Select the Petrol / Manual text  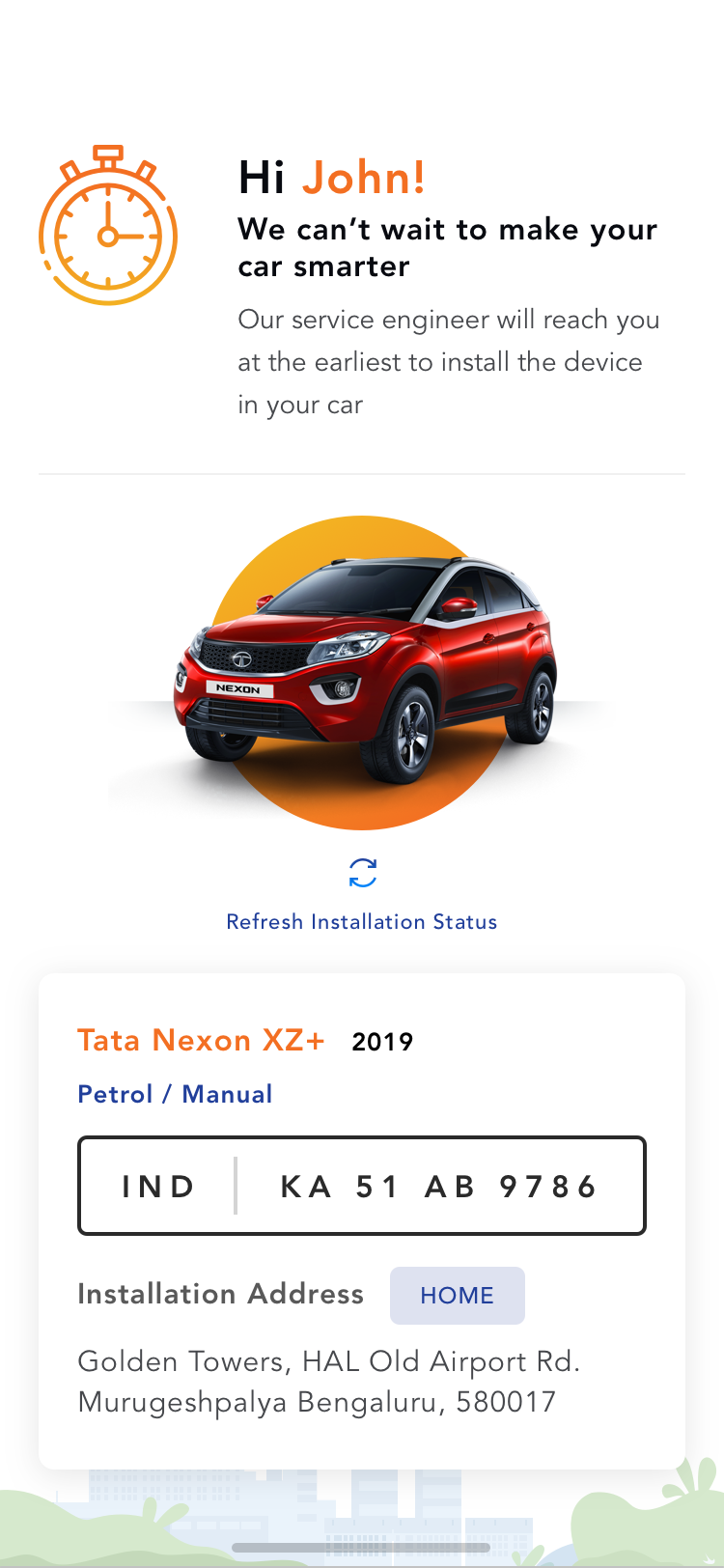click(175, 1094)
